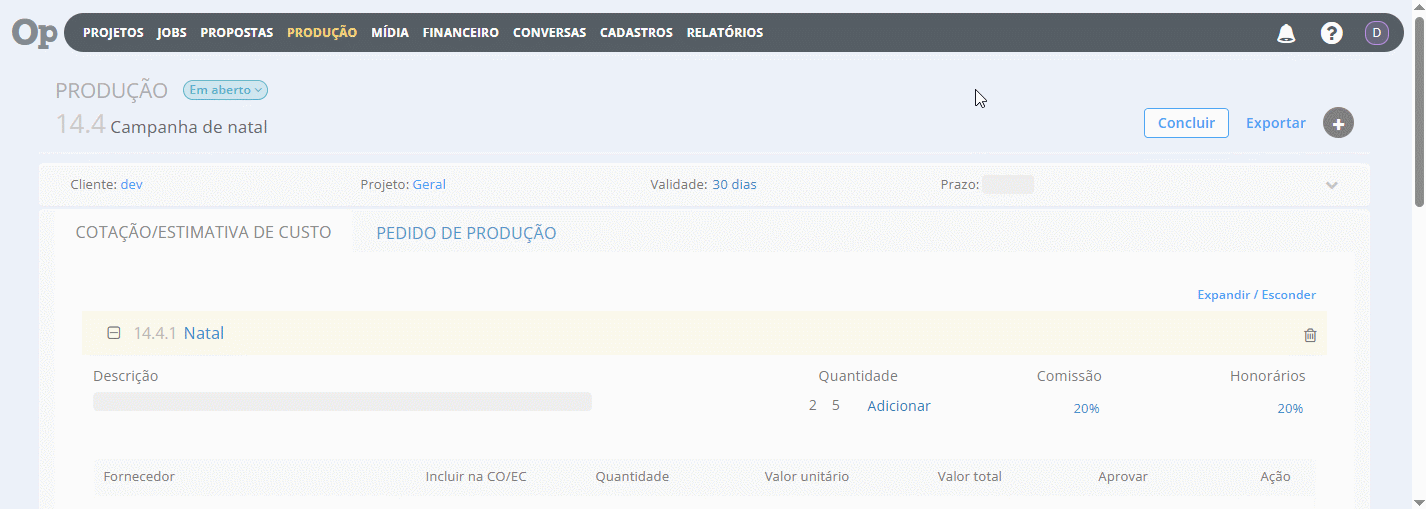Screen dimensions: 1426x509
Task: Click the Natal item title link
Action: (204, 333)
